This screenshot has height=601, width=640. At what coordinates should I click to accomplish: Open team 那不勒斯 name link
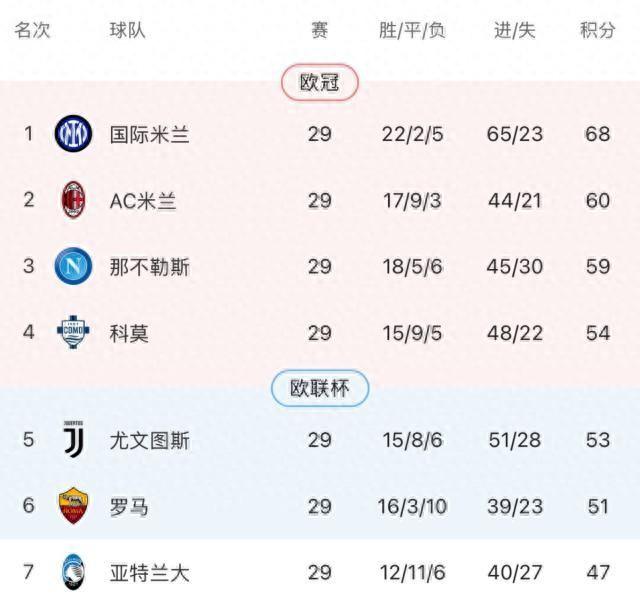coord(149,267)
